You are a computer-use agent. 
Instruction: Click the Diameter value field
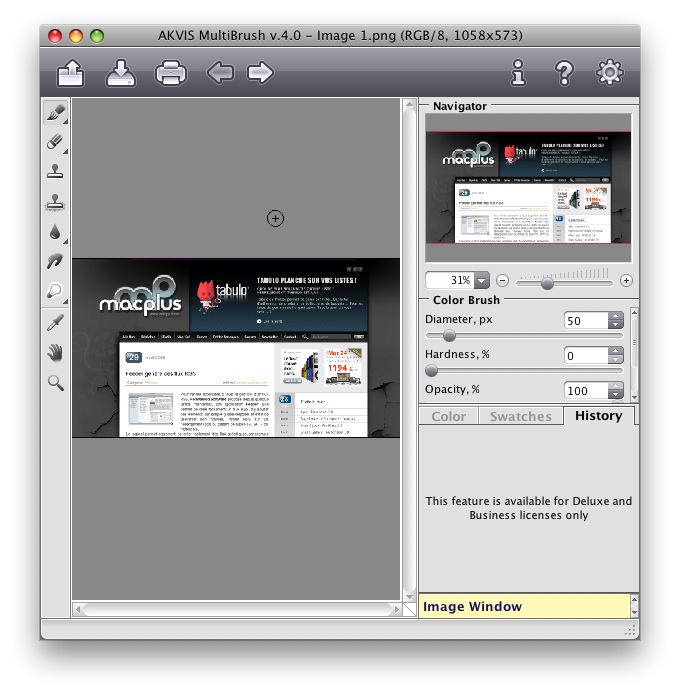coord(586,320)
